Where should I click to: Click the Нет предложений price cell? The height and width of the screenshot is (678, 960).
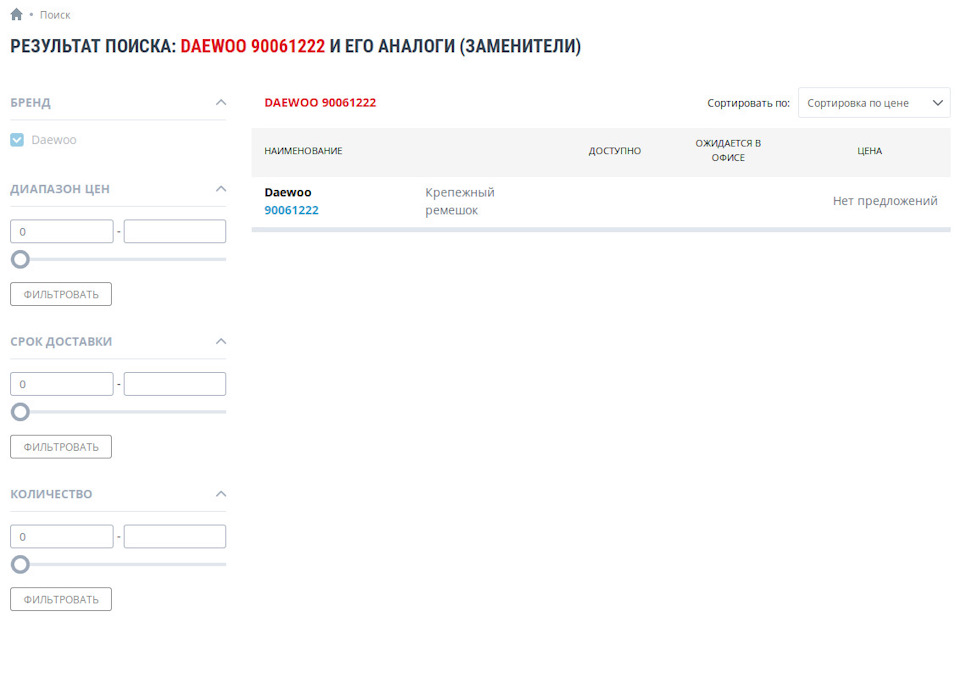pos(885,201)
